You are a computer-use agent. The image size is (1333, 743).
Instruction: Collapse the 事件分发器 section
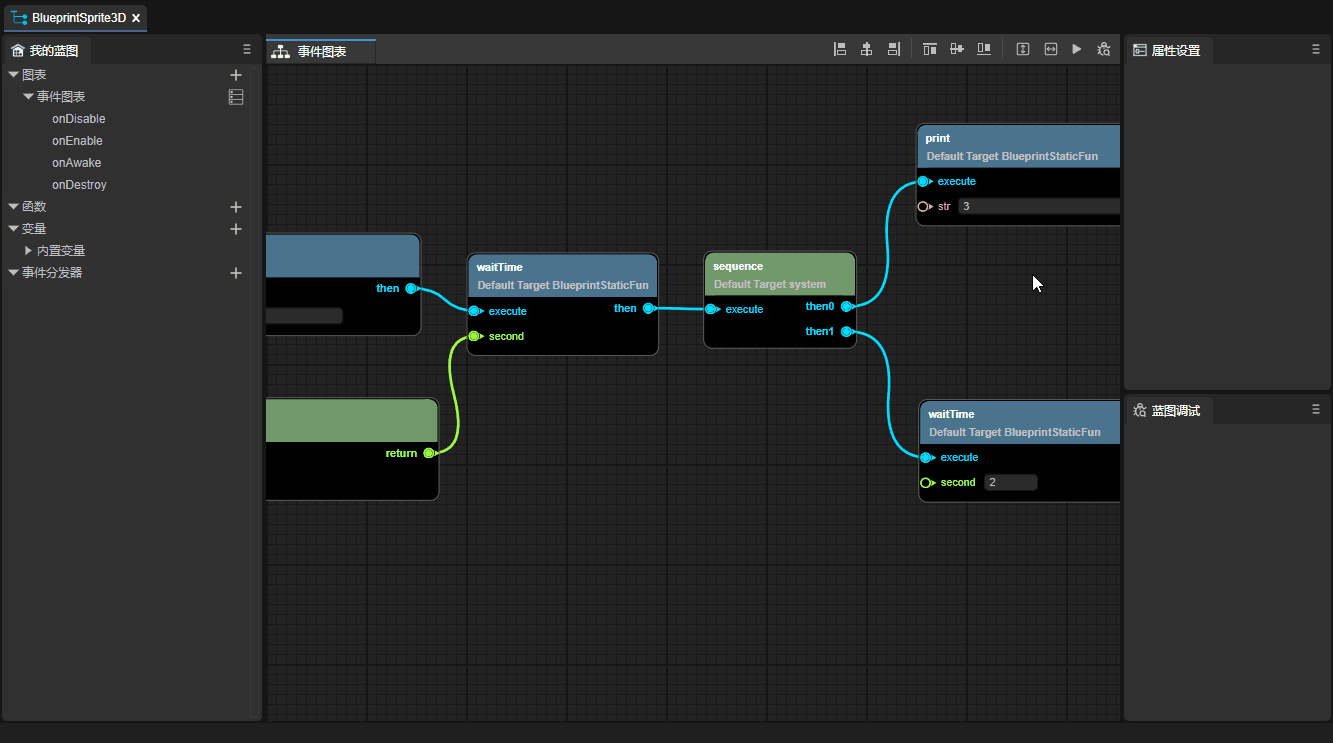point(13,273)
